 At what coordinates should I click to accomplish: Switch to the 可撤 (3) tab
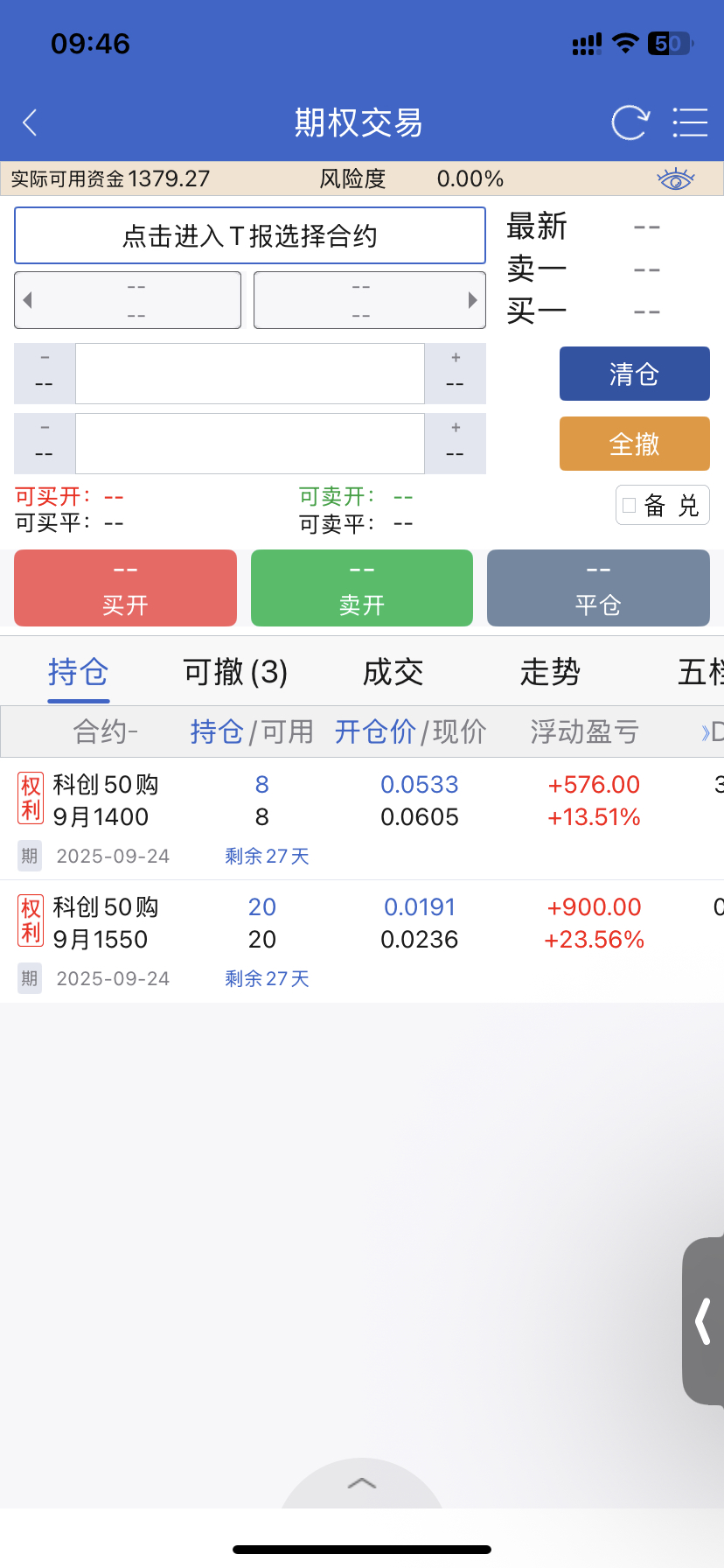235,672
